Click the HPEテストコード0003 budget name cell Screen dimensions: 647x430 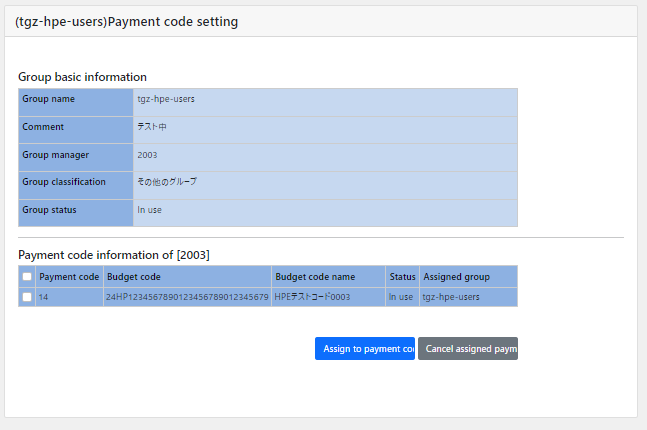pos(313,297)
